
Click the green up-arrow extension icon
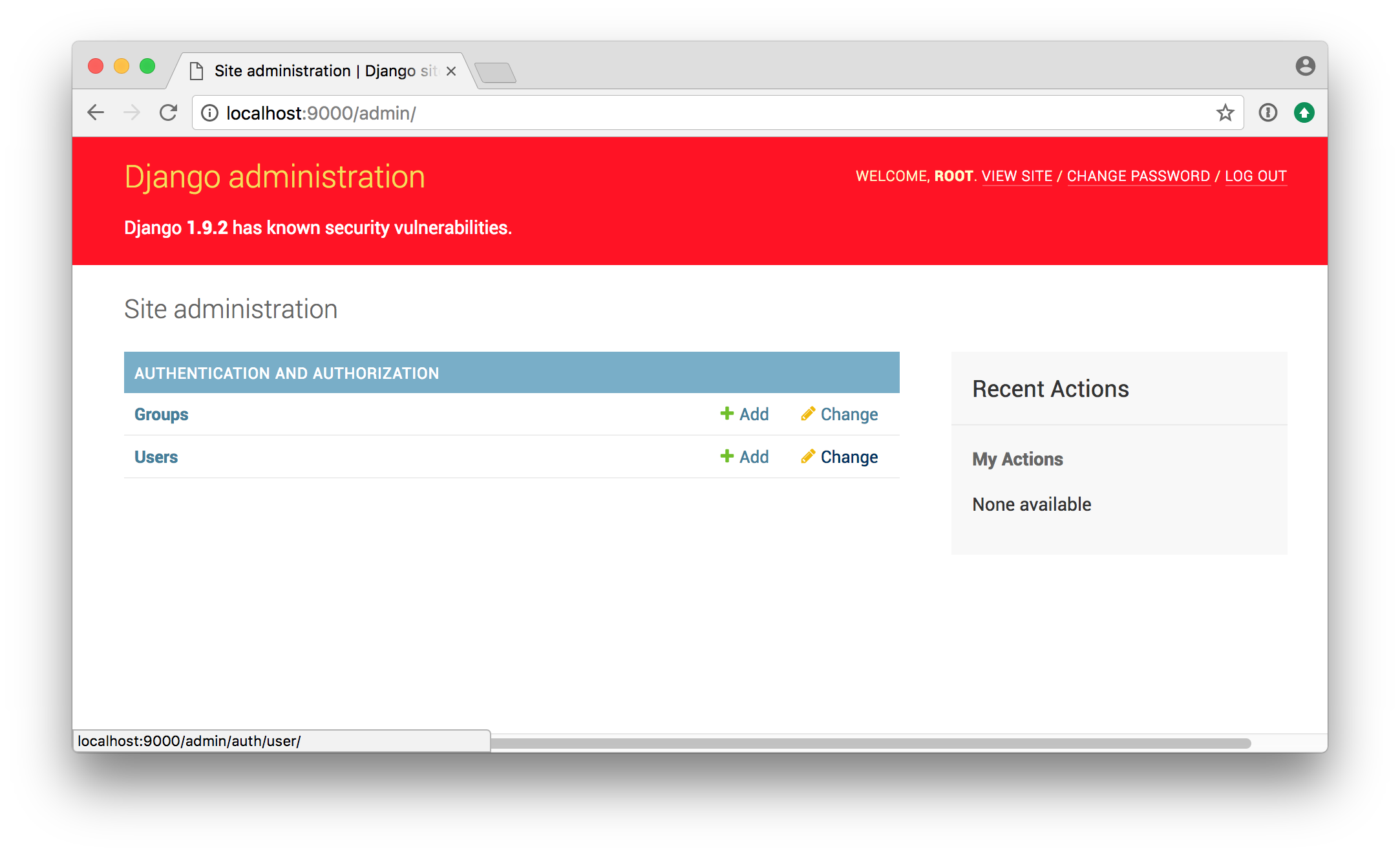pyautogui.click(x=1304, y=112)
